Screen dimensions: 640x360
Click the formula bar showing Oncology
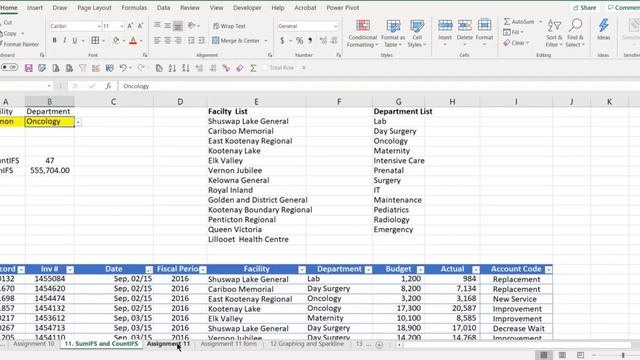point(378,86)
